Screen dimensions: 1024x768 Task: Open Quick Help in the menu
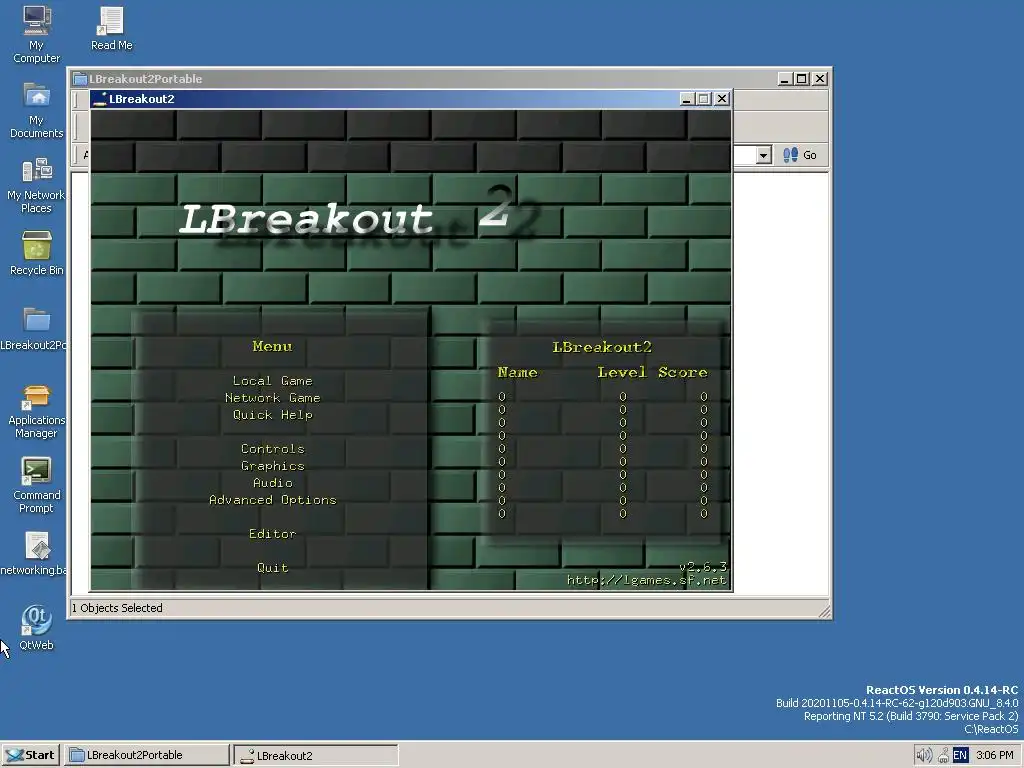point(272,415)
